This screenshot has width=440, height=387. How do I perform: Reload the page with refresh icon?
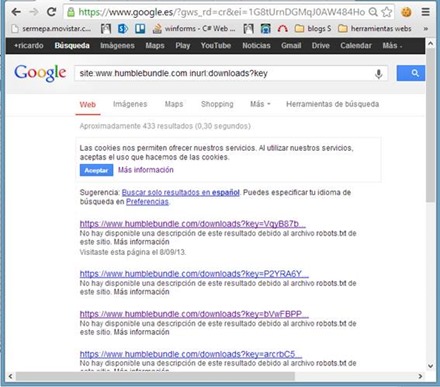click(x=51, y=12)
